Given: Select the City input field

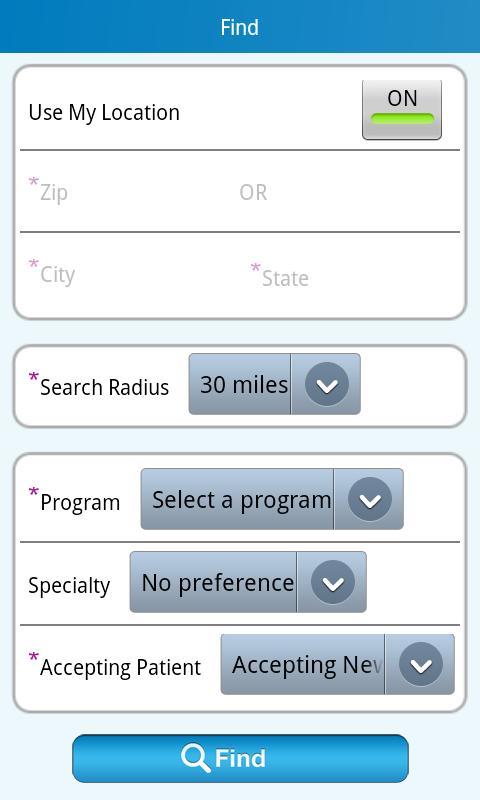Looking at the screenshot, I should click(130, 274).
